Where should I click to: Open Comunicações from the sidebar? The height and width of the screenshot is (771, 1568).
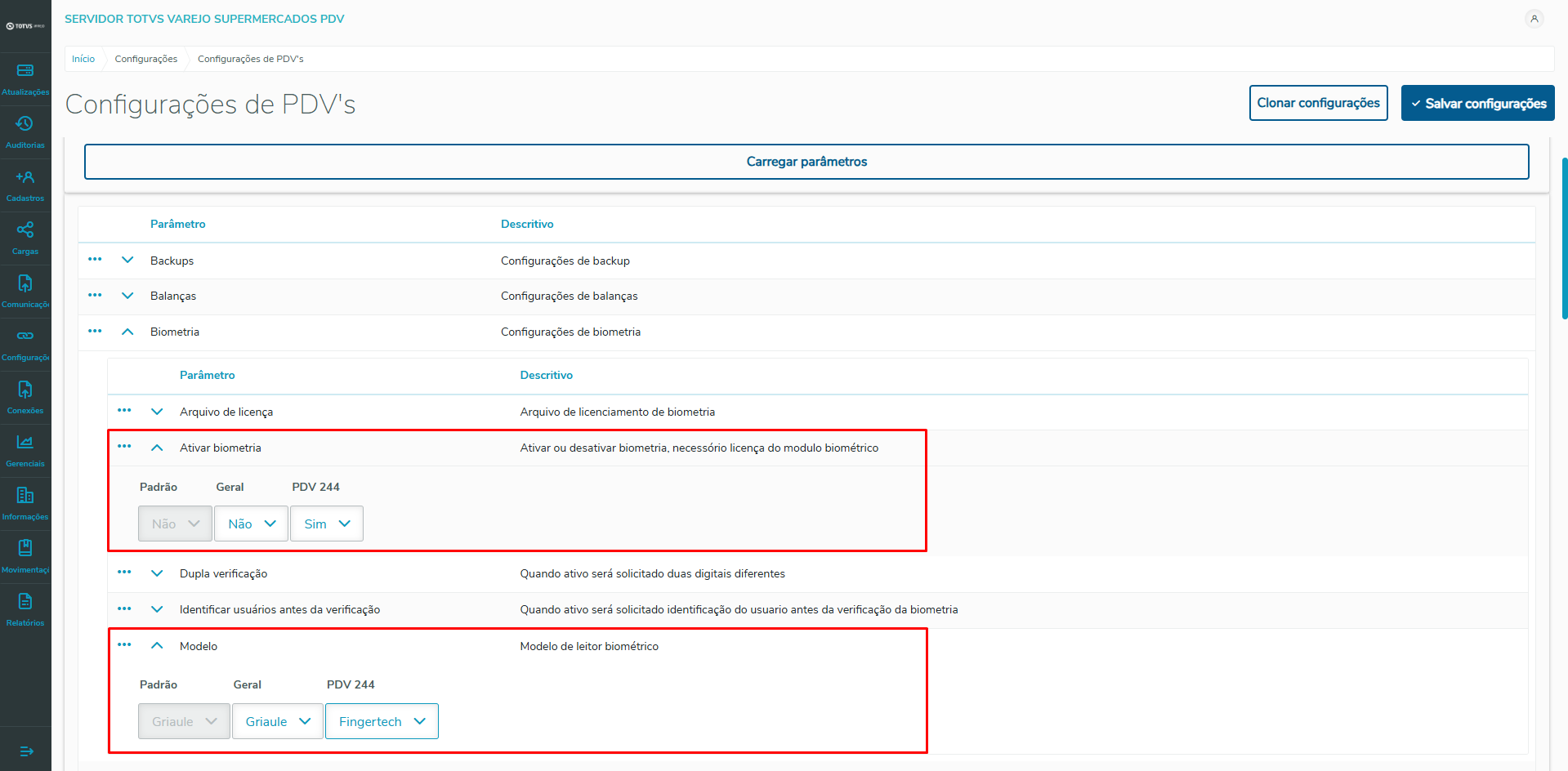tap(25, 292)
